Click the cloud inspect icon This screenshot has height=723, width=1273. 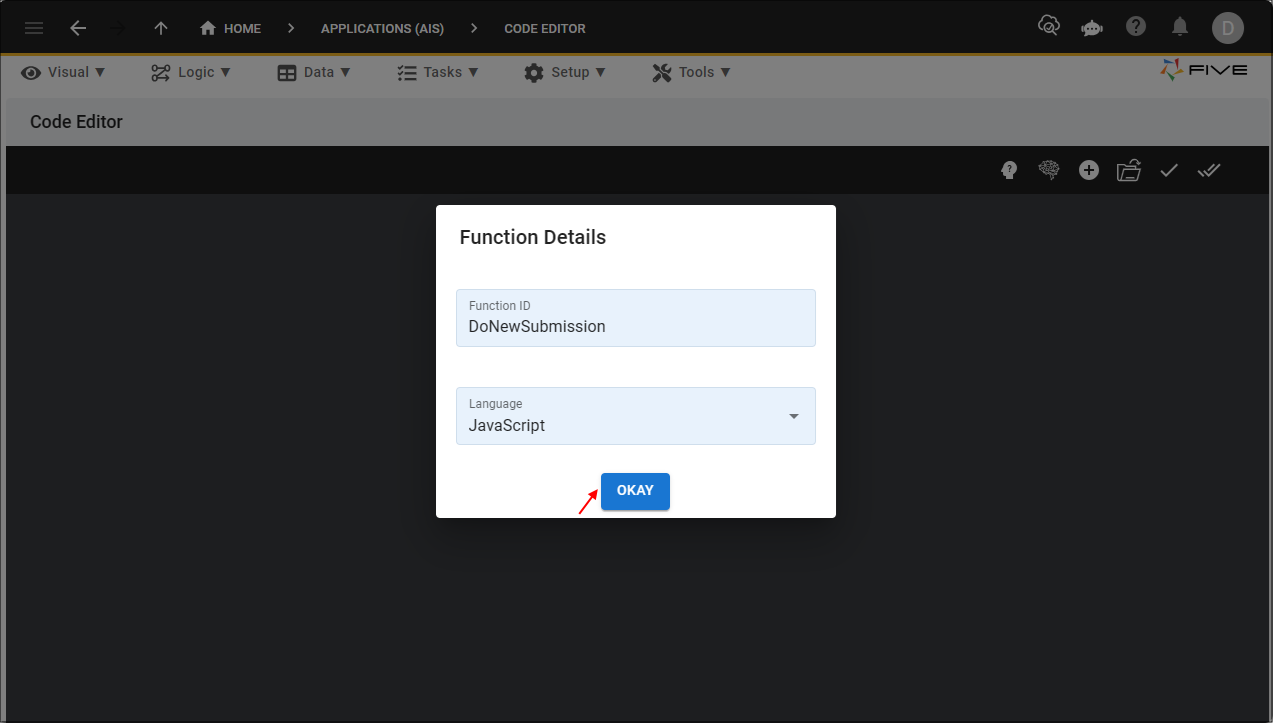pyautogui.click(x=1048, y=27)
